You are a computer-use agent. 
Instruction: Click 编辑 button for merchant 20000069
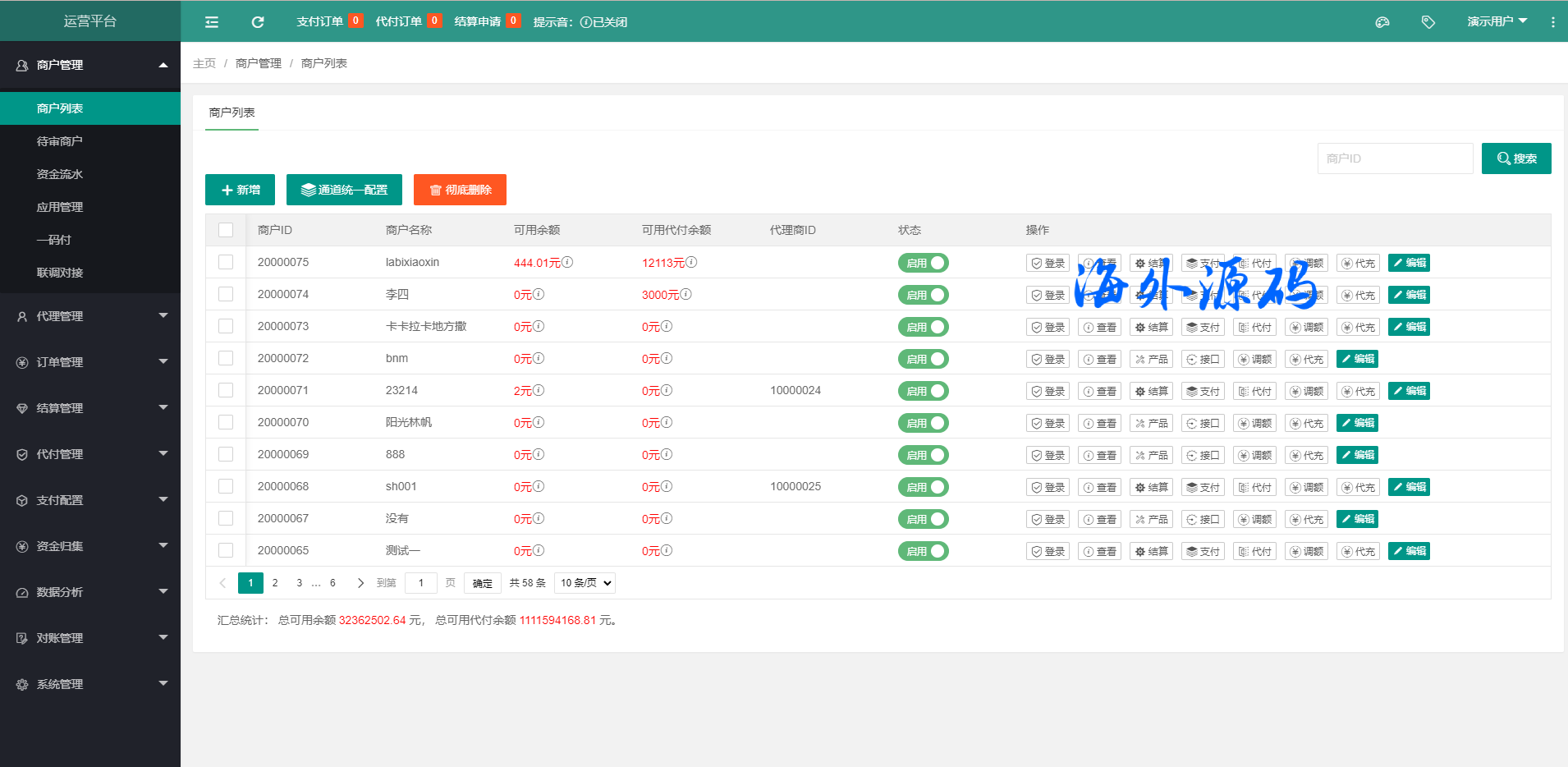tap(1357, 455)
